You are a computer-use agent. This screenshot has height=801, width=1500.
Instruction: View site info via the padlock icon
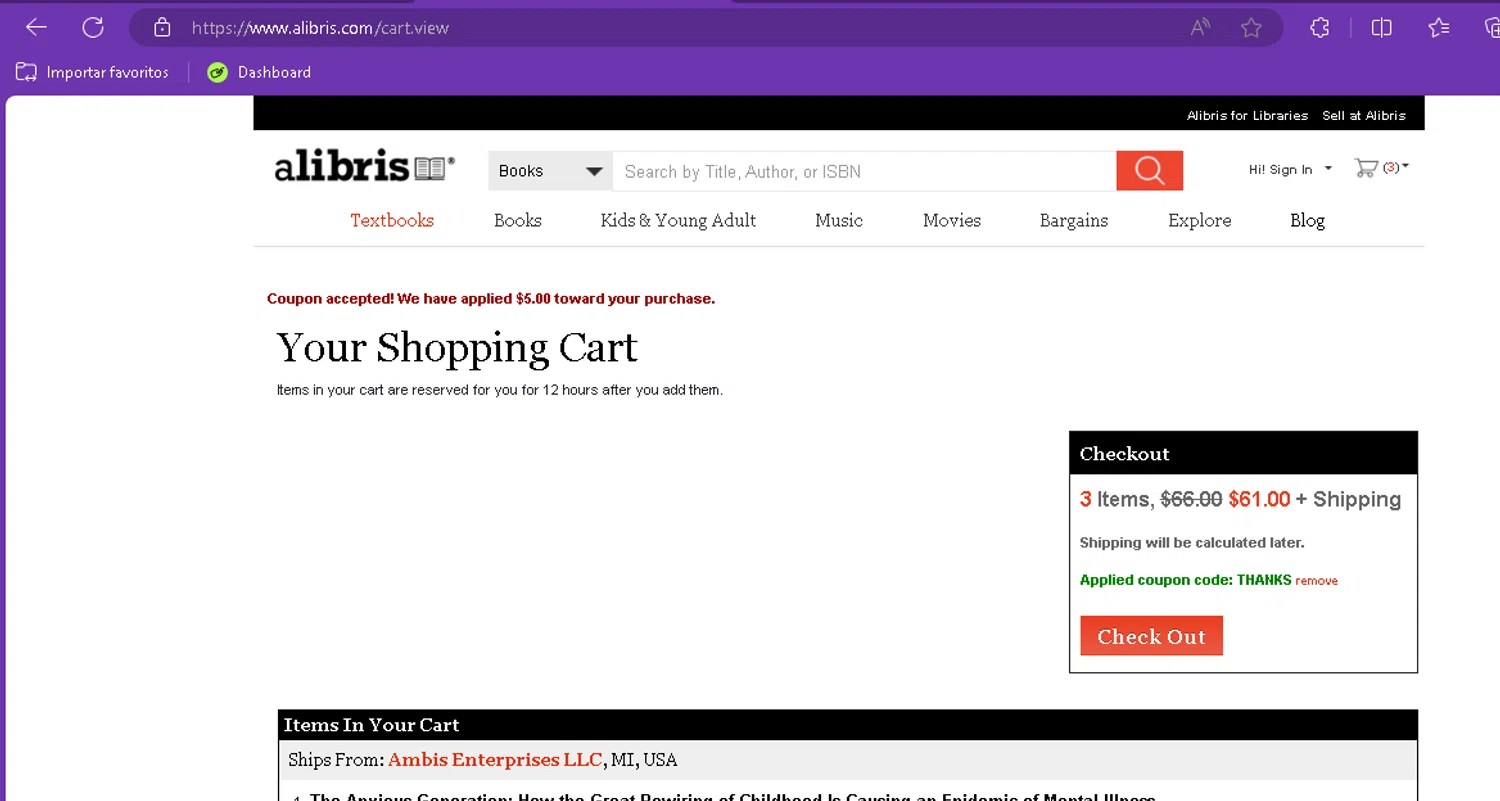[x=162, y=28]
